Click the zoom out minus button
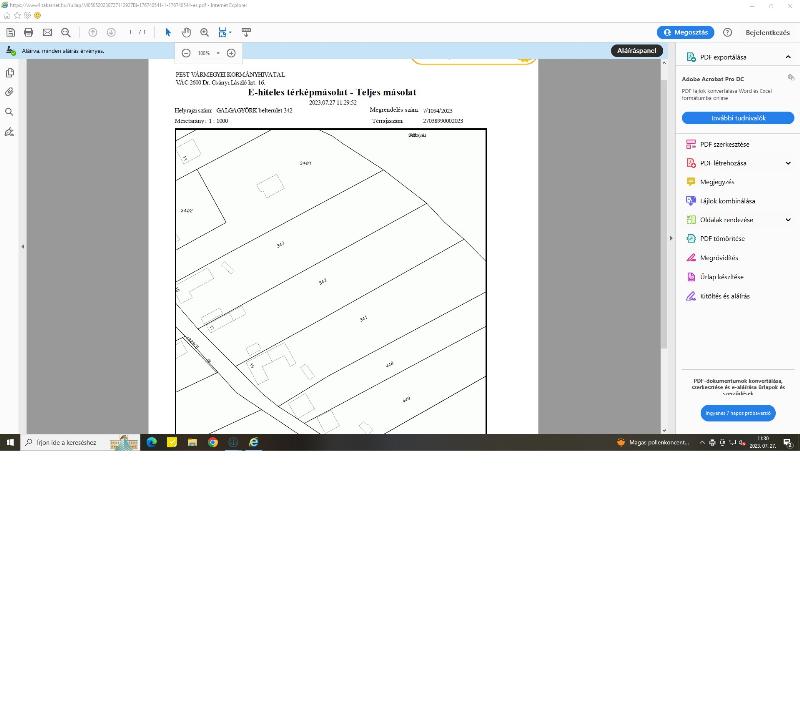 coord(186,53)
